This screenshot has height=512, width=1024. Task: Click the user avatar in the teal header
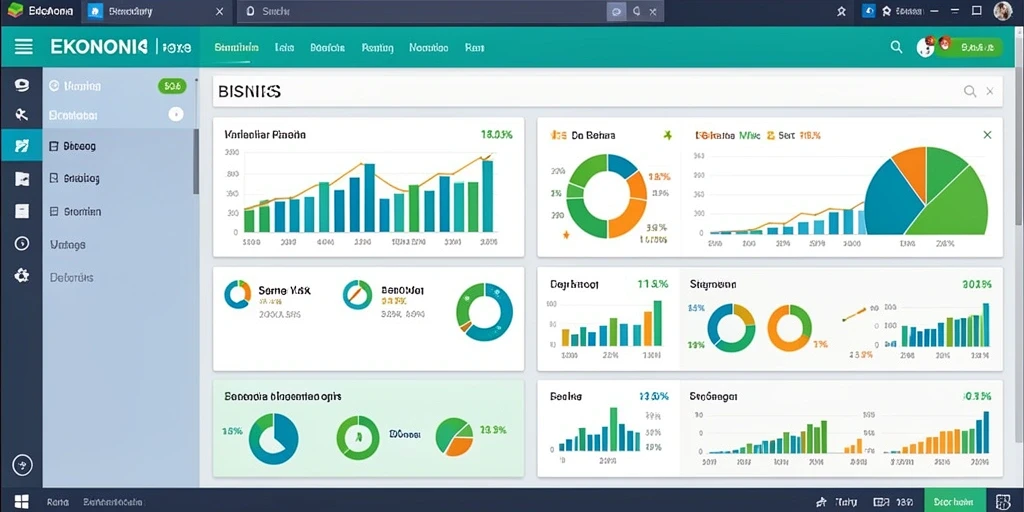click(925, 46)
